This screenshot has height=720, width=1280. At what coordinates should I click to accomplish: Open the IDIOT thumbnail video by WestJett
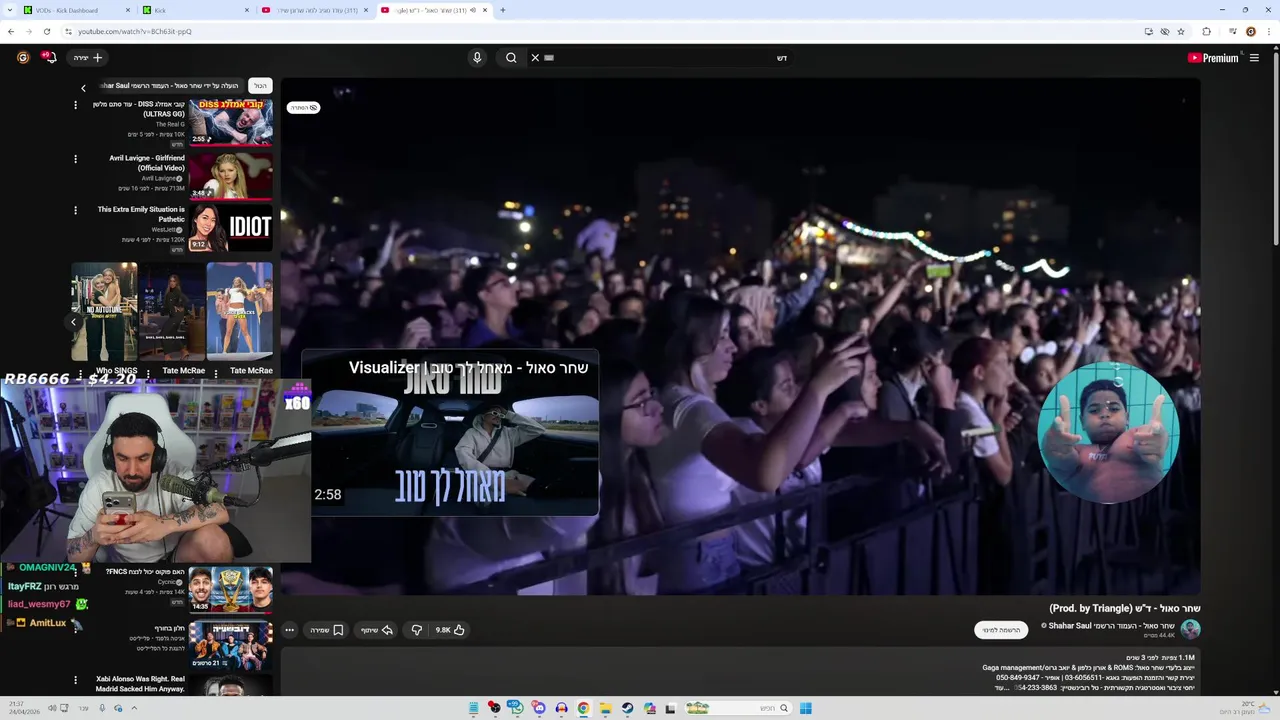(231, 228)
